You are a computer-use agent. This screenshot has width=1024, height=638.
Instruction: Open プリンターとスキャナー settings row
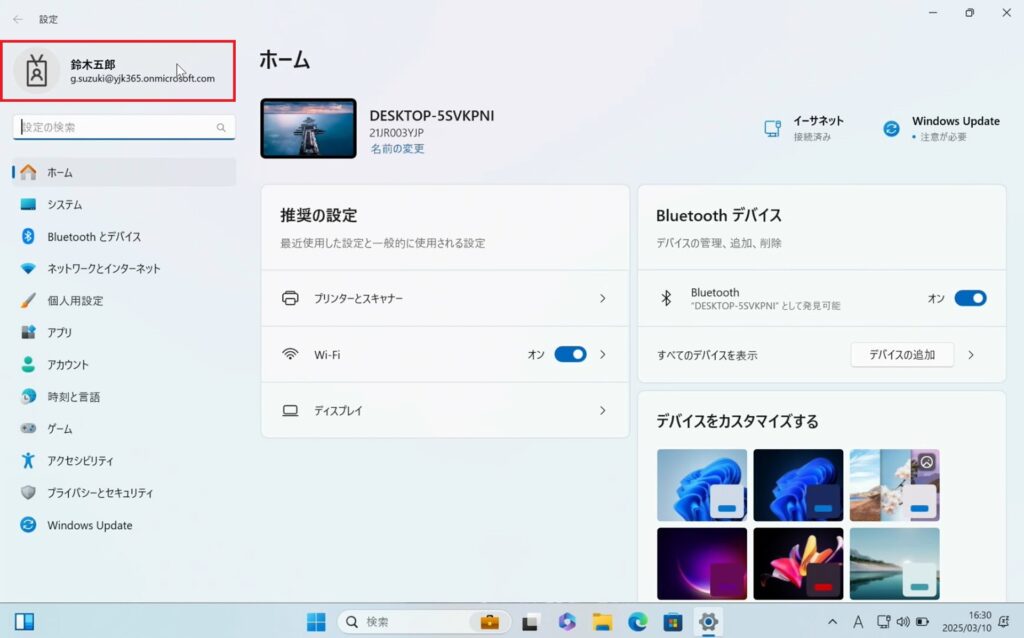[445, 298]
